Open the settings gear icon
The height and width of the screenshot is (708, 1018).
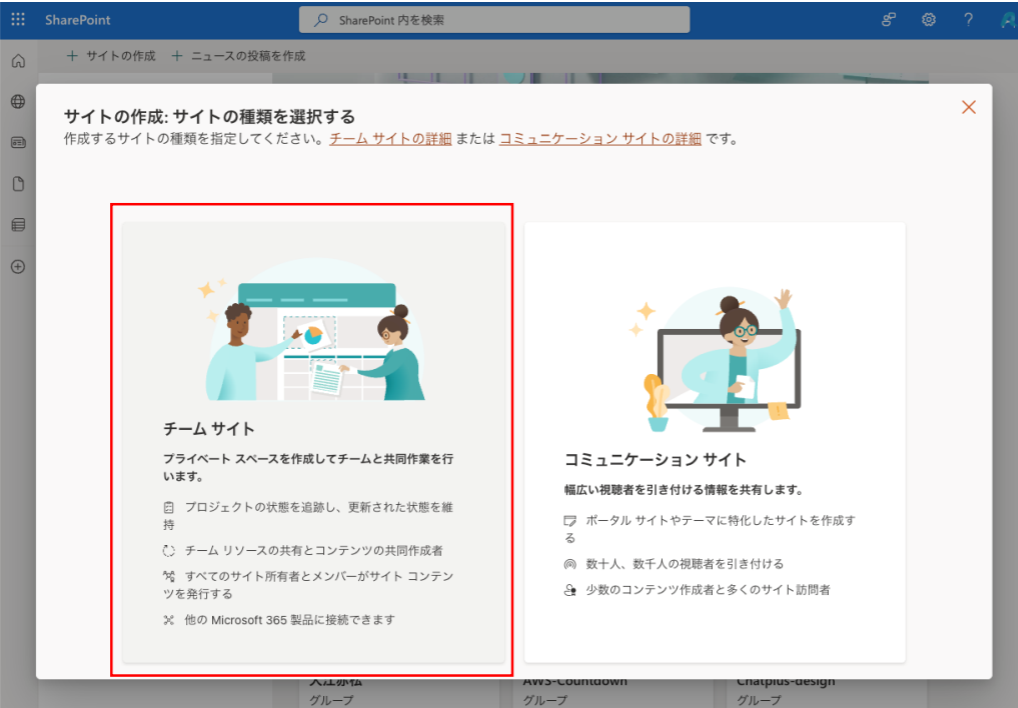928,19
